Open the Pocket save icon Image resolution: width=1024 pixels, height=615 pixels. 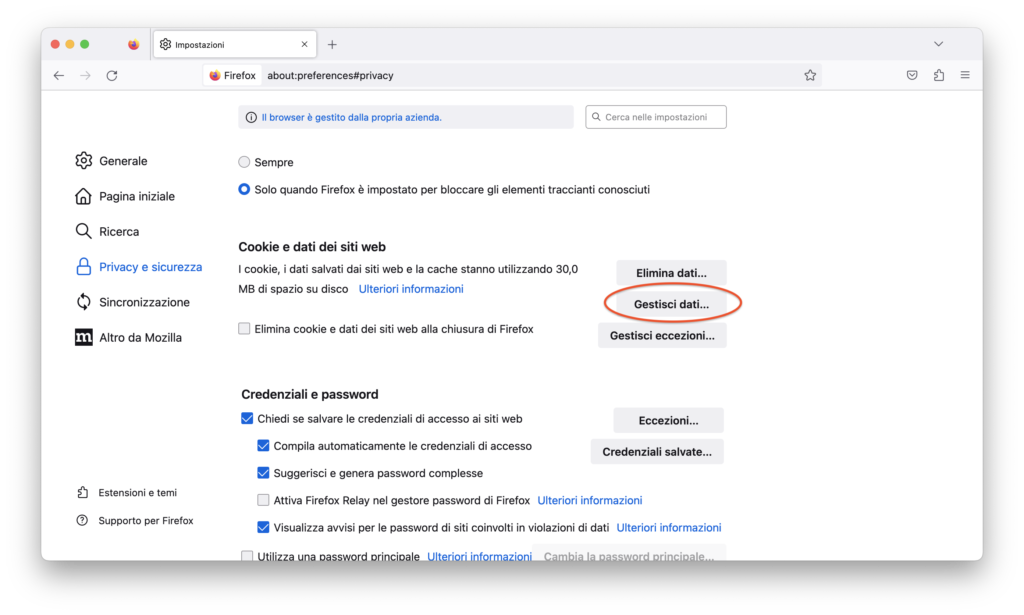point(912,76)
